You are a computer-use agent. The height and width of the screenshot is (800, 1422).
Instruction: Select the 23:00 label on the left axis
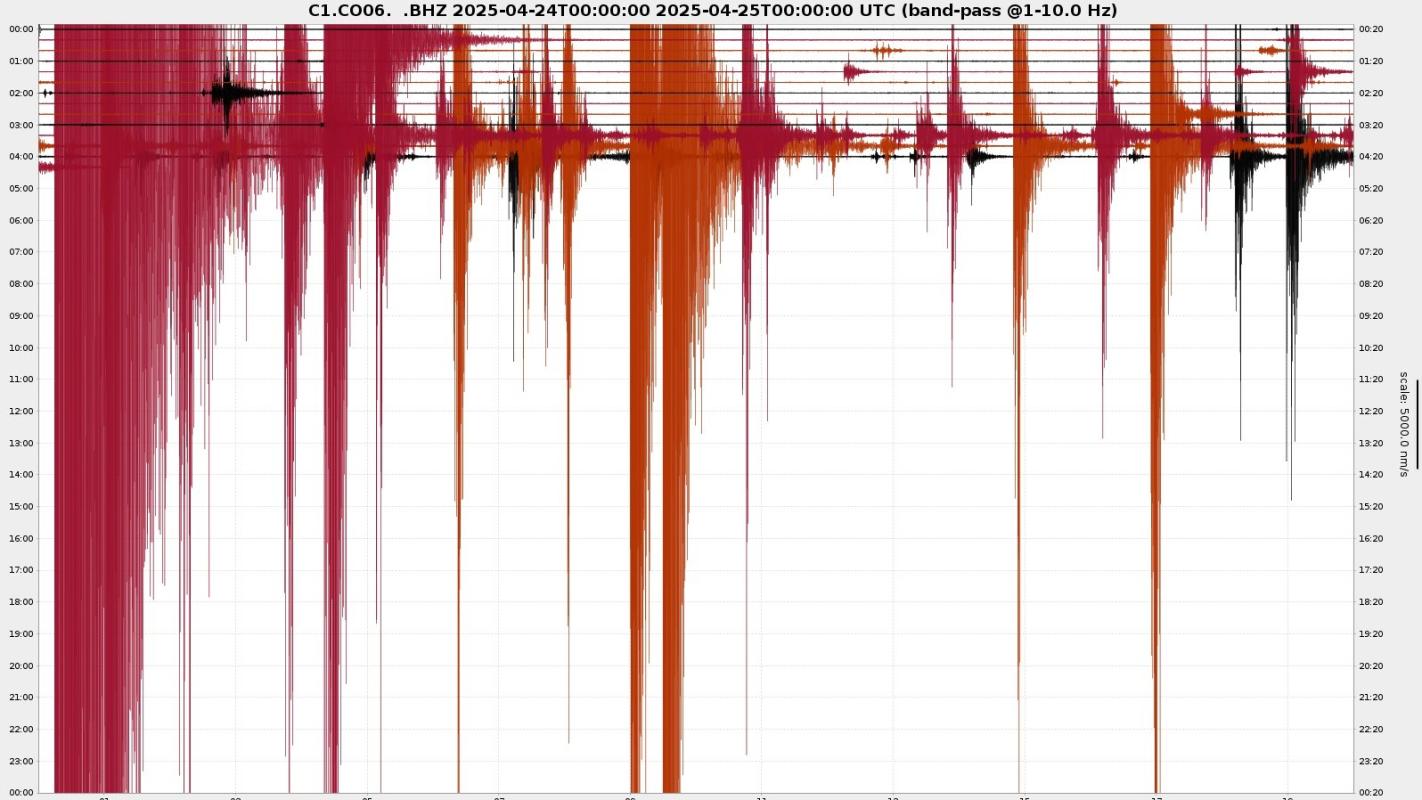21,761
